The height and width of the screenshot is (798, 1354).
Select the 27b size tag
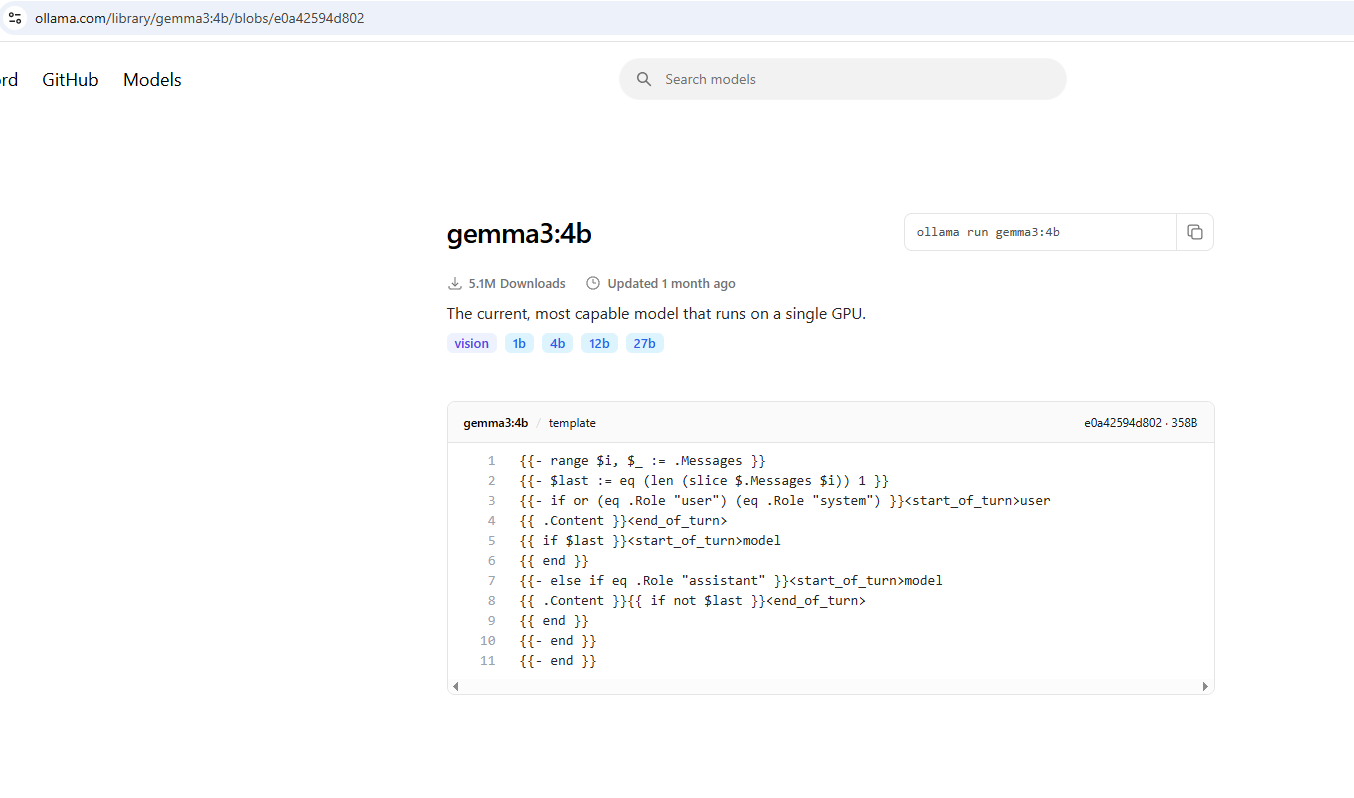point(645,343)
